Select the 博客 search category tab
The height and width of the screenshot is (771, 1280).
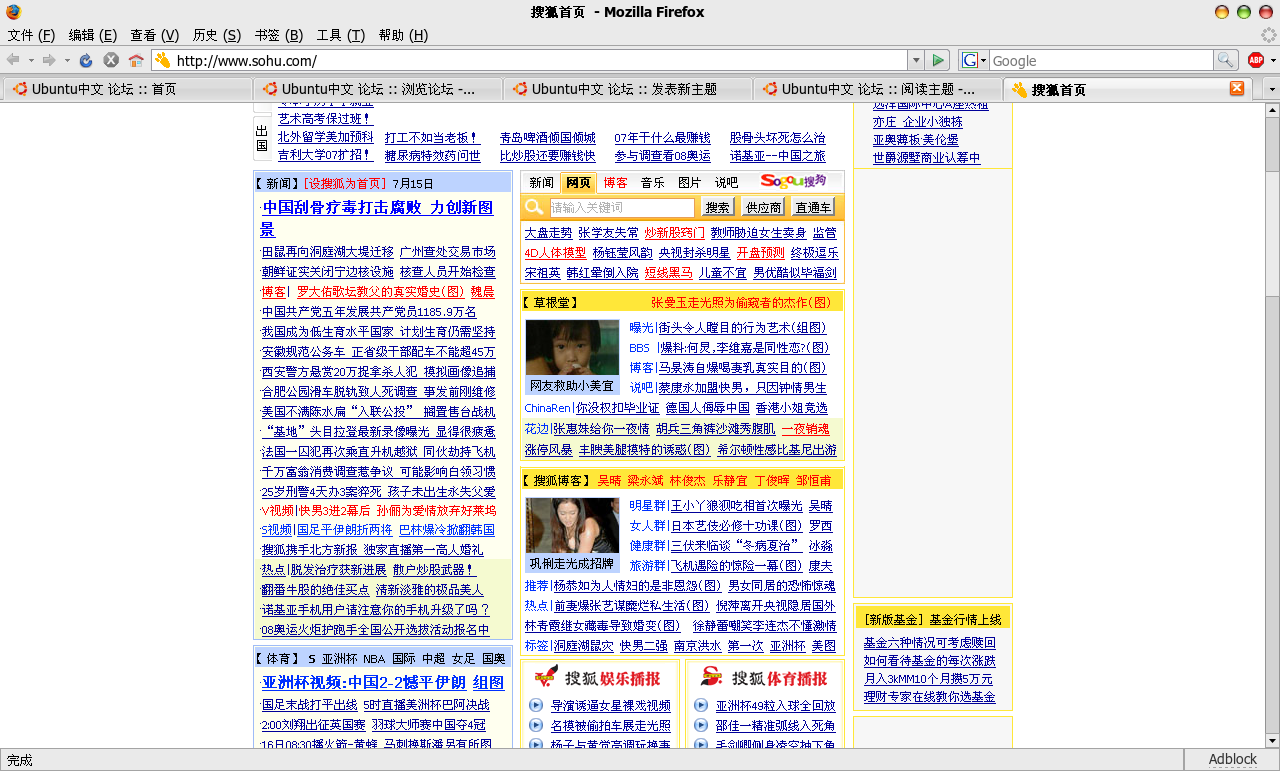click(615, 182)
